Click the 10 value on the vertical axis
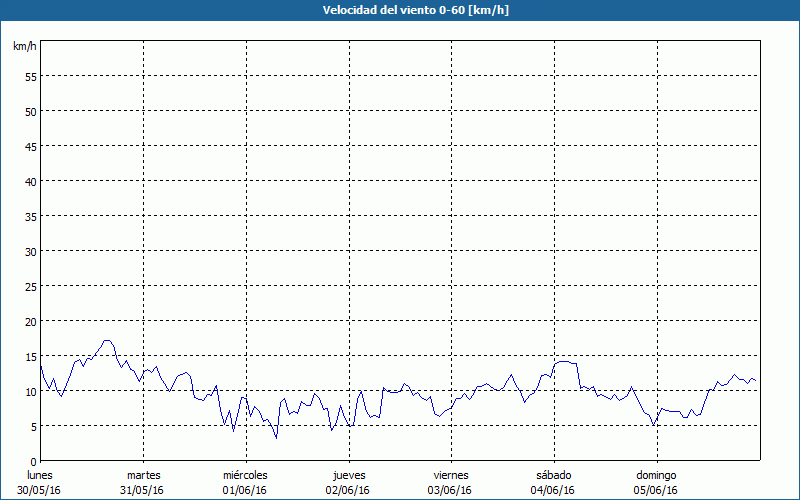This screenshot has height=500, width=800. [31, 391]
